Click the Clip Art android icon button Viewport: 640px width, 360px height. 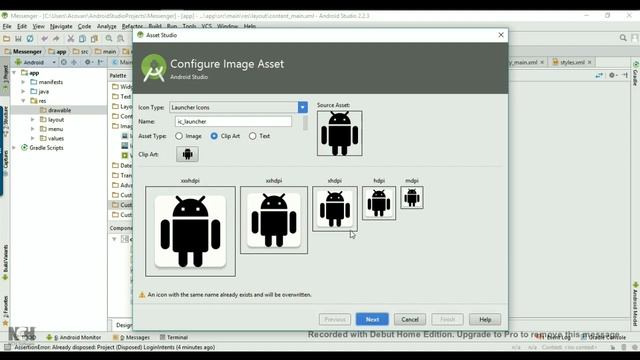pyautogui.click(x=187, y=154)
